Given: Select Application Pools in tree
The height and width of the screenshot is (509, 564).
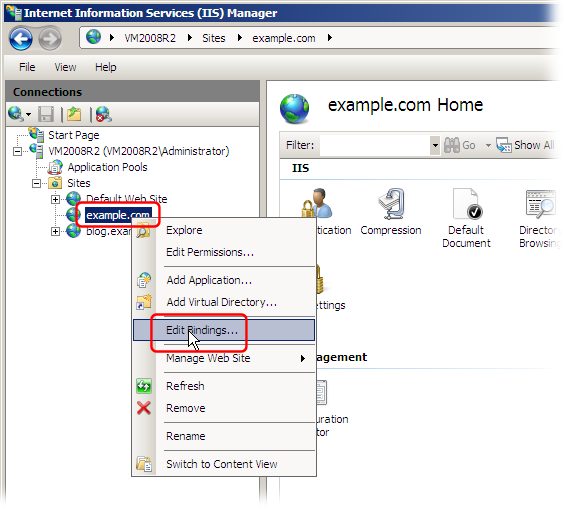Looking at the screenshot, I should point(107,167).
